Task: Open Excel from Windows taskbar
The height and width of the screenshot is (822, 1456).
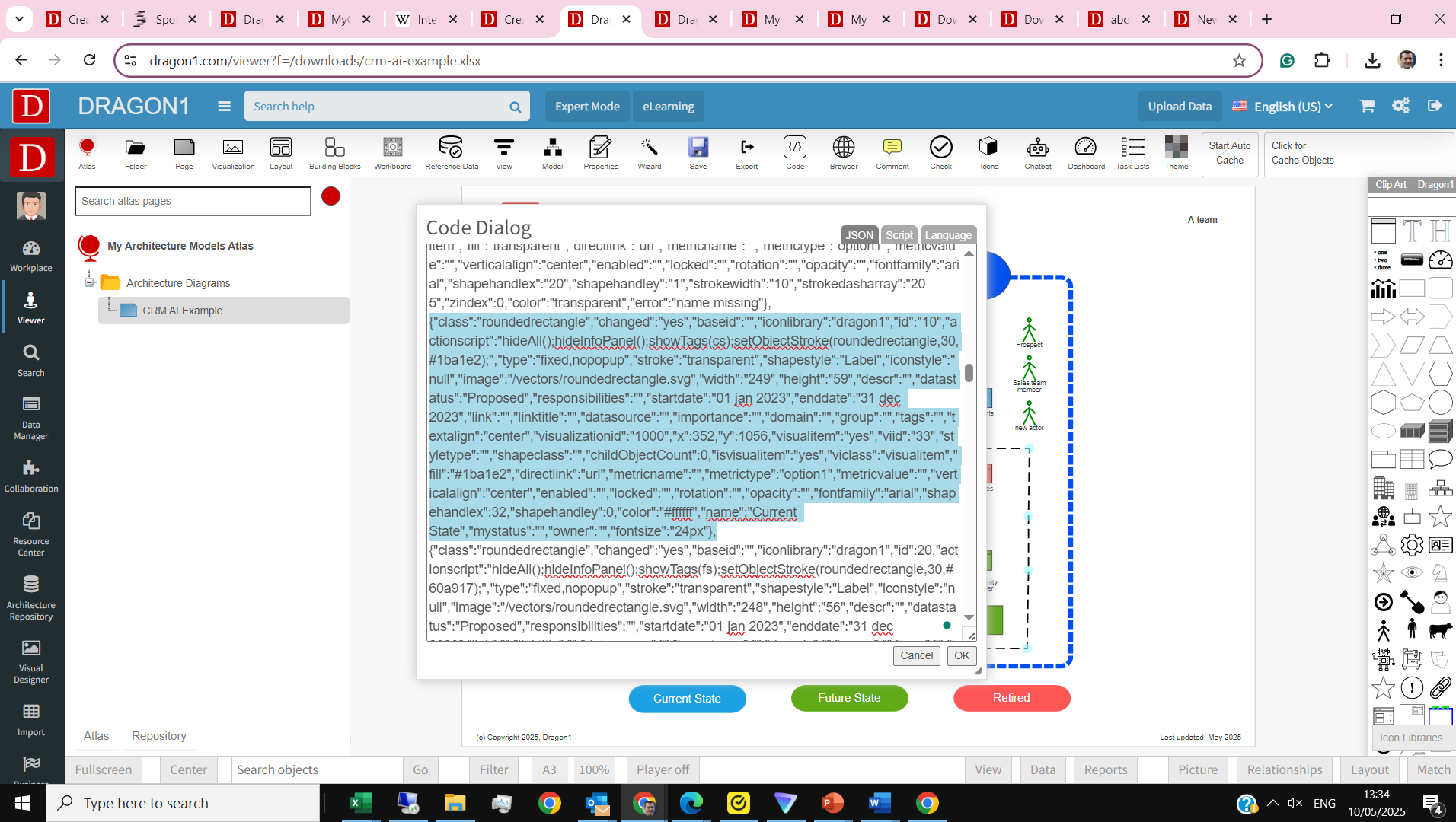Action: point(360,803)
